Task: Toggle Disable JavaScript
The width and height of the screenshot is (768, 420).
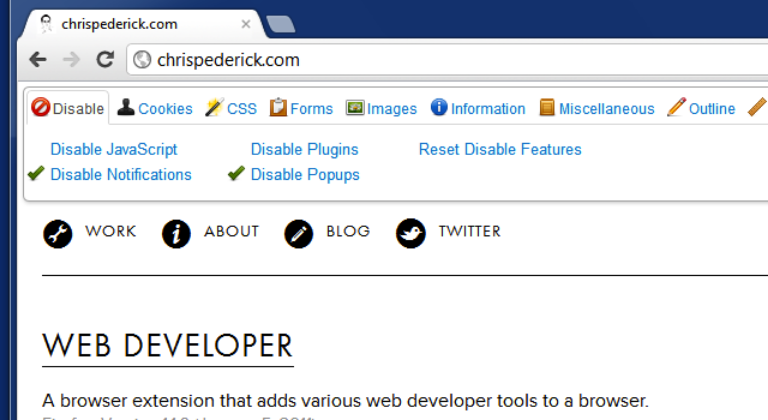Action: [114, 149]
